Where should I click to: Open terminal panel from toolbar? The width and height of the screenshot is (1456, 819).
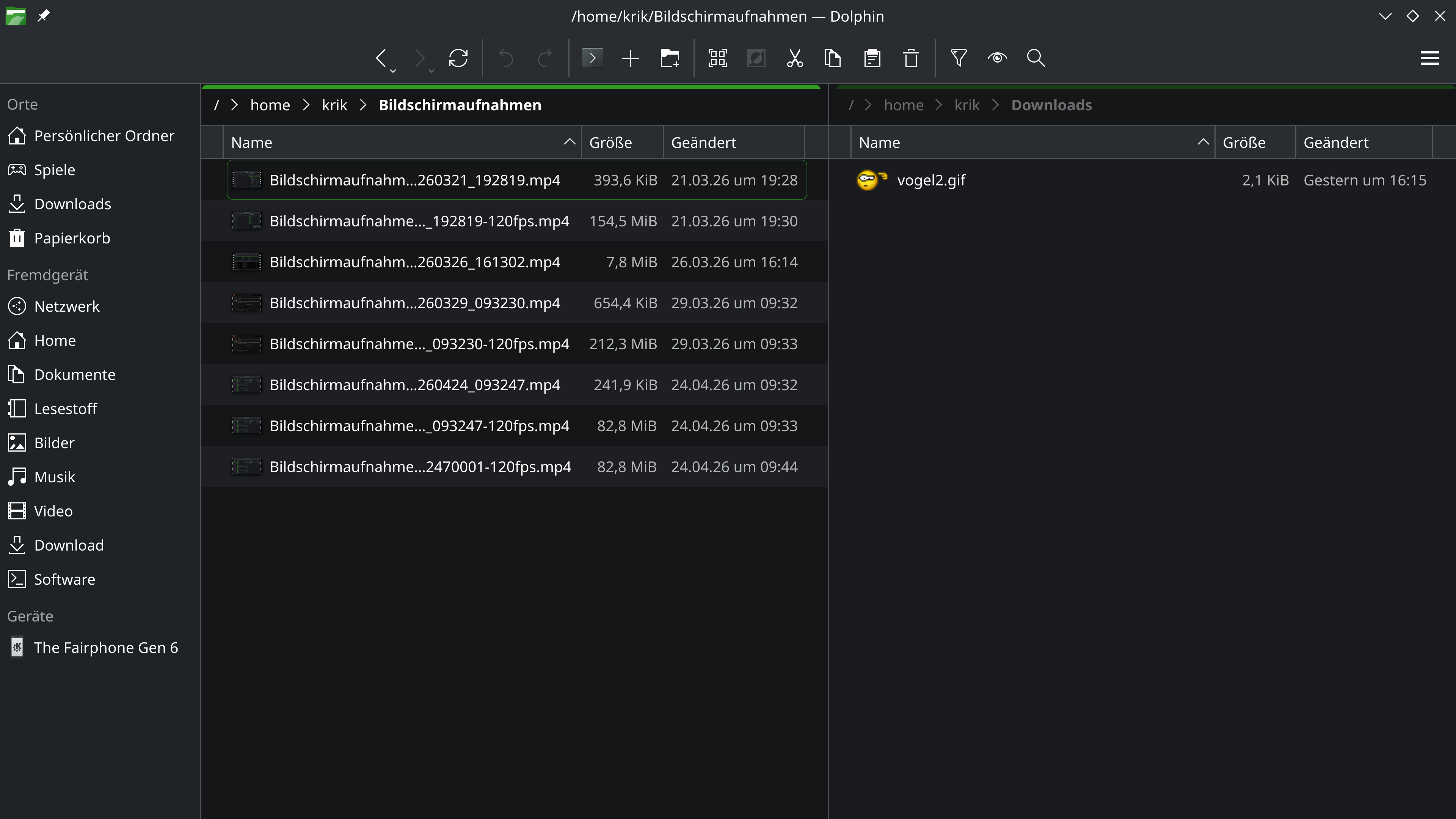tap(592, 58)
